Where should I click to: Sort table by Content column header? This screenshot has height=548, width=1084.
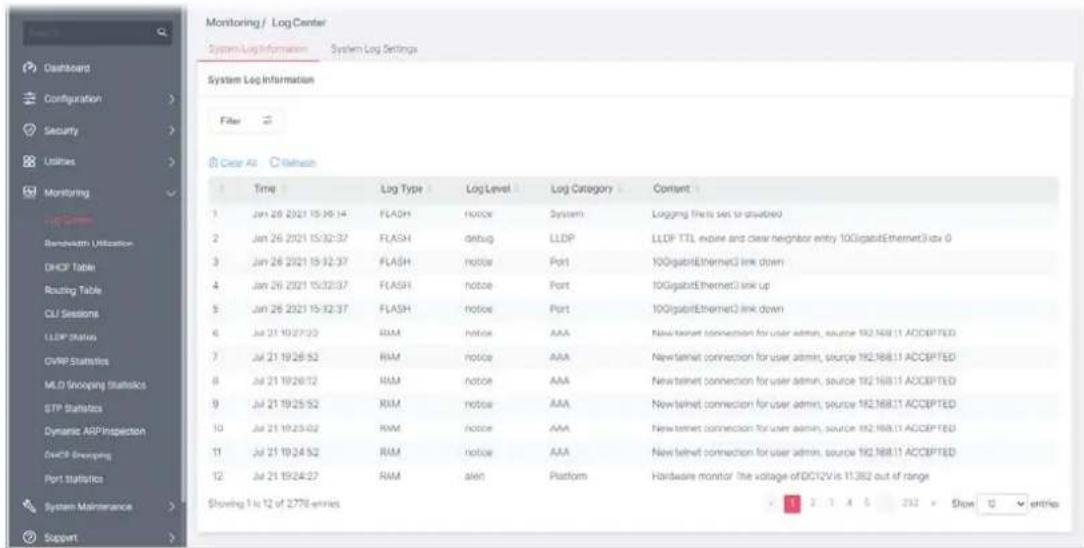[671, 189]
